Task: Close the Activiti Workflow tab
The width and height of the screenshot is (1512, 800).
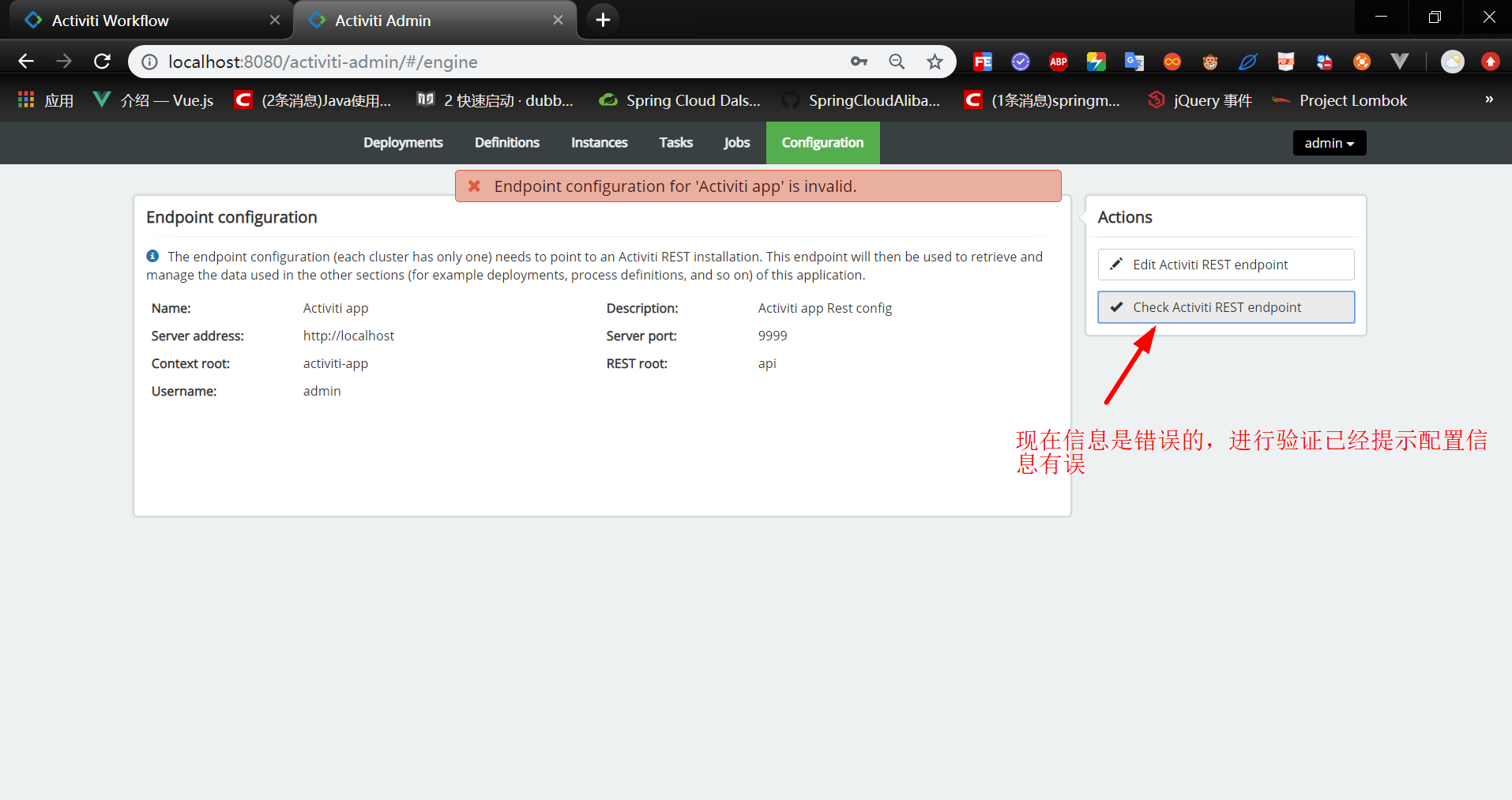Action: point(275,20)
